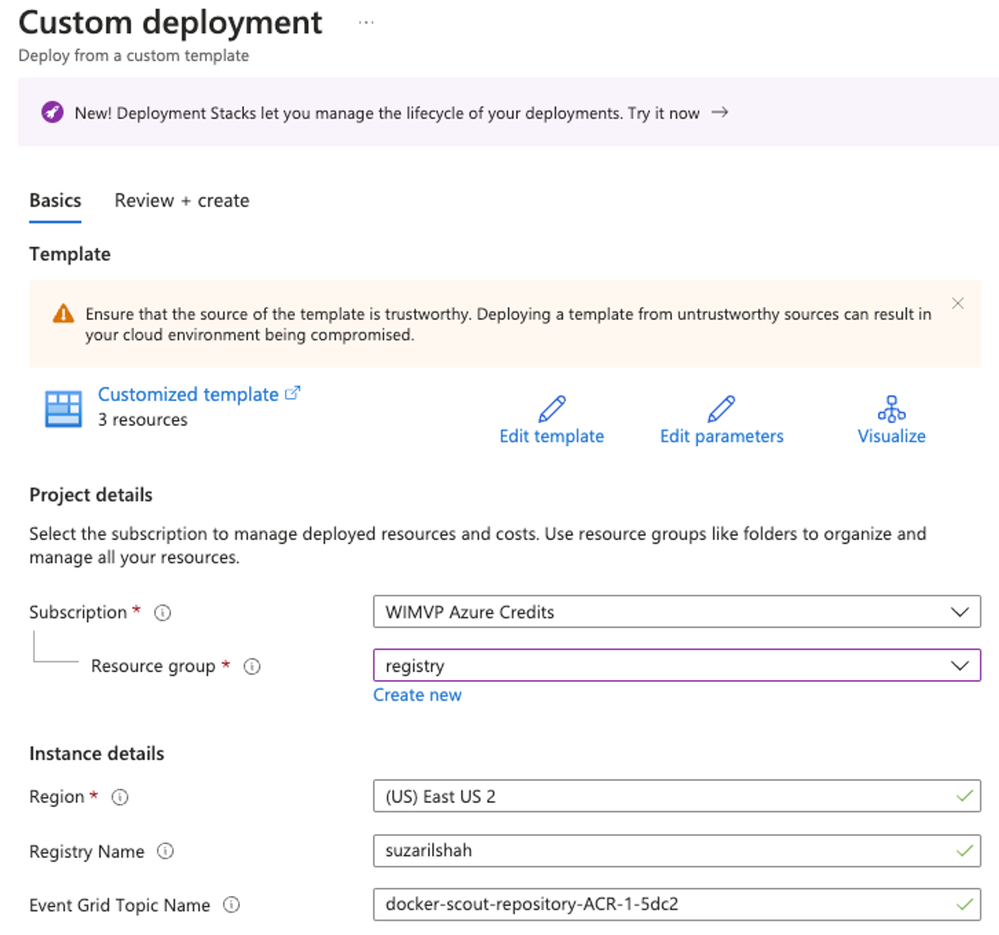Click the Resource group info icon
This screenshot has height=935, width=999.
(252, 667)
